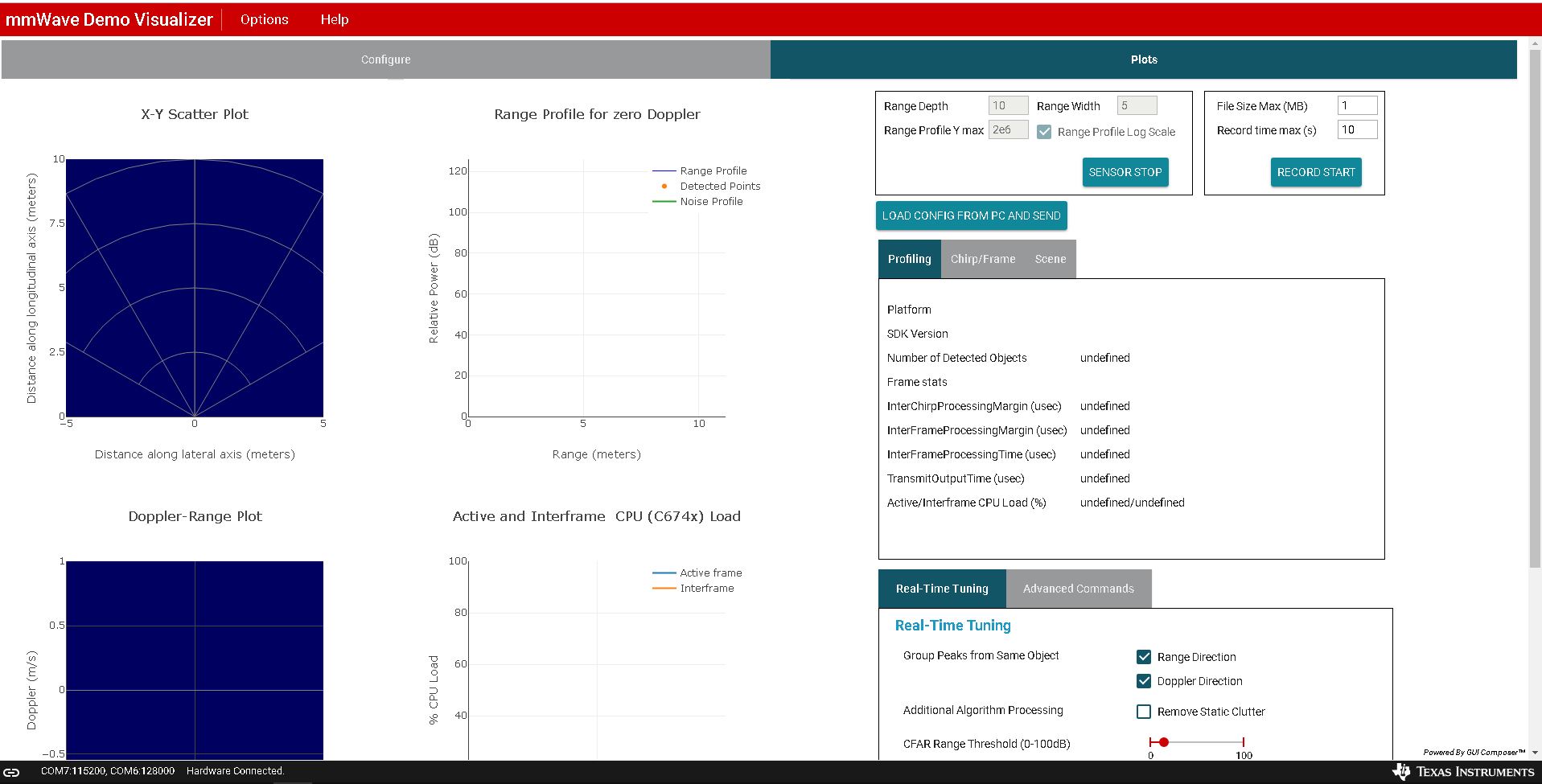Click the Record time max (s) field
The image size is (1542, 784).
click(1357, 129)
